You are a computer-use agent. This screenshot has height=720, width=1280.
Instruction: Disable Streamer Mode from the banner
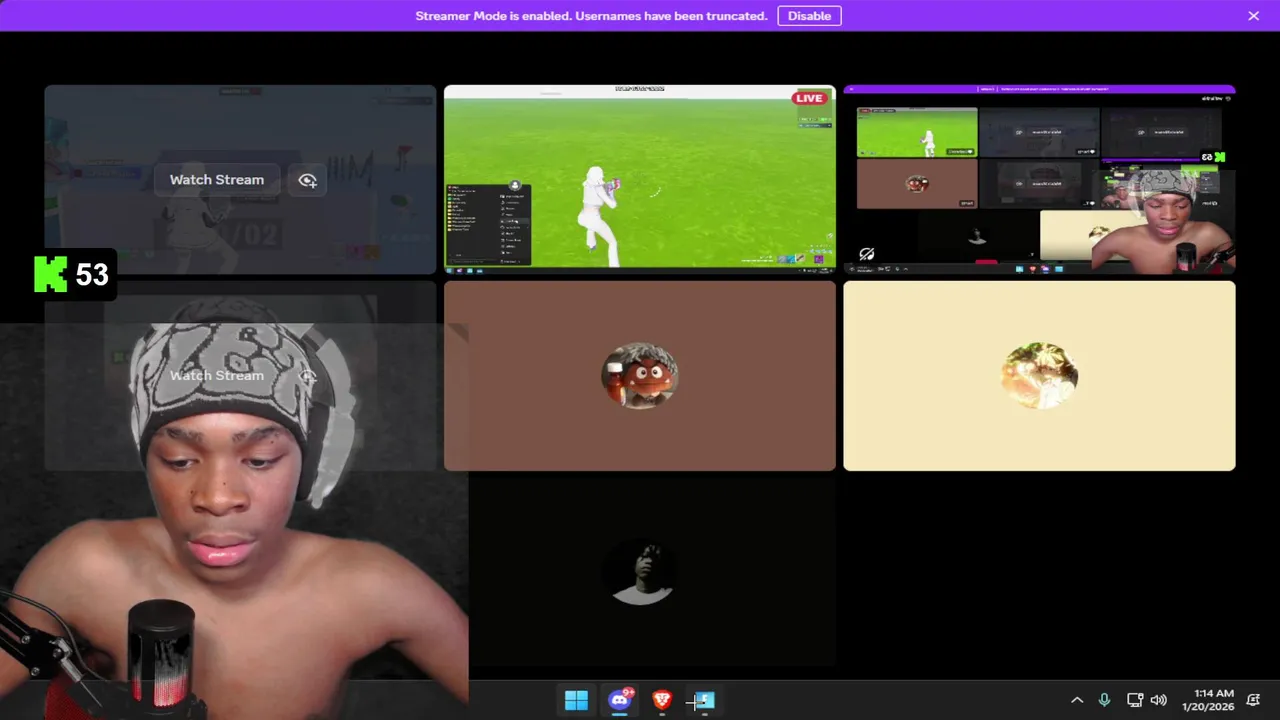click(809, 16)
